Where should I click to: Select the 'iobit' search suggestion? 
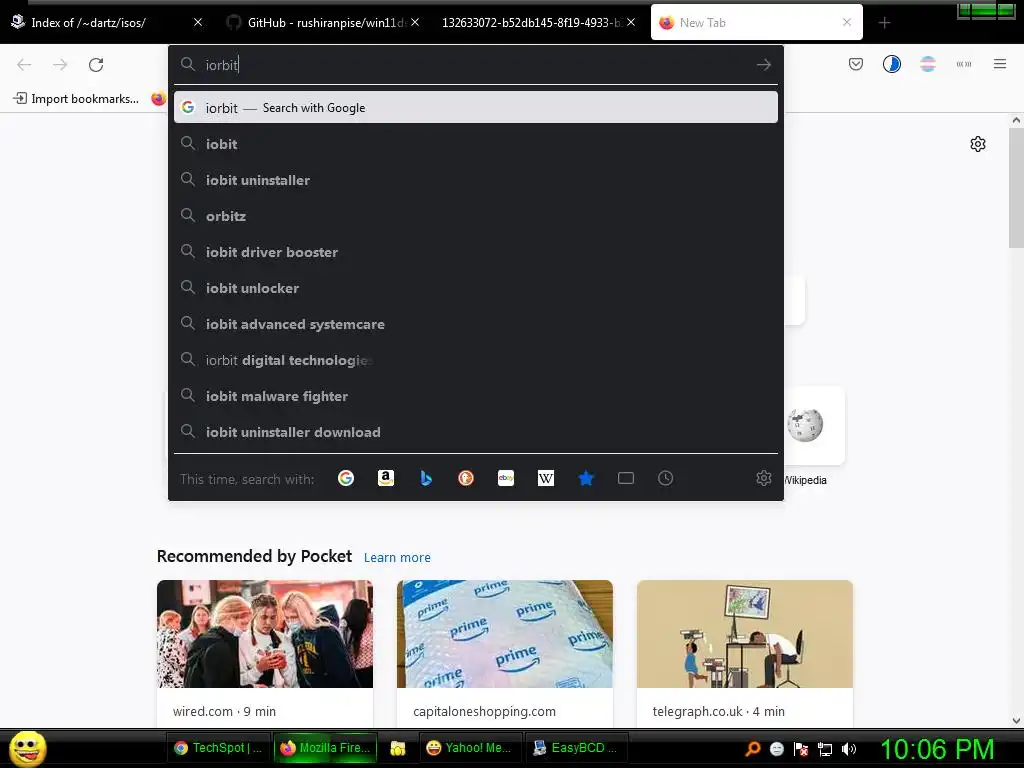point(475,144)
